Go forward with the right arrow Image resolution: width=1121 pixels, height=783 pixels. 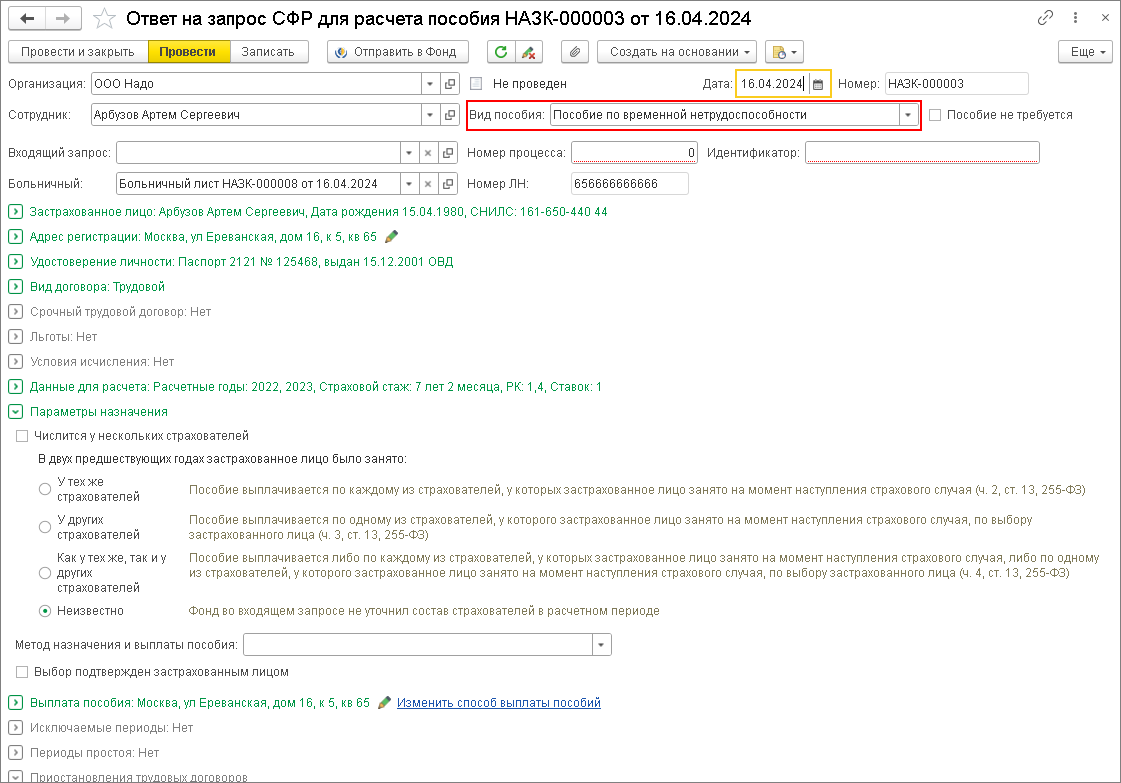pyautogui.click(x=63, y=19)
